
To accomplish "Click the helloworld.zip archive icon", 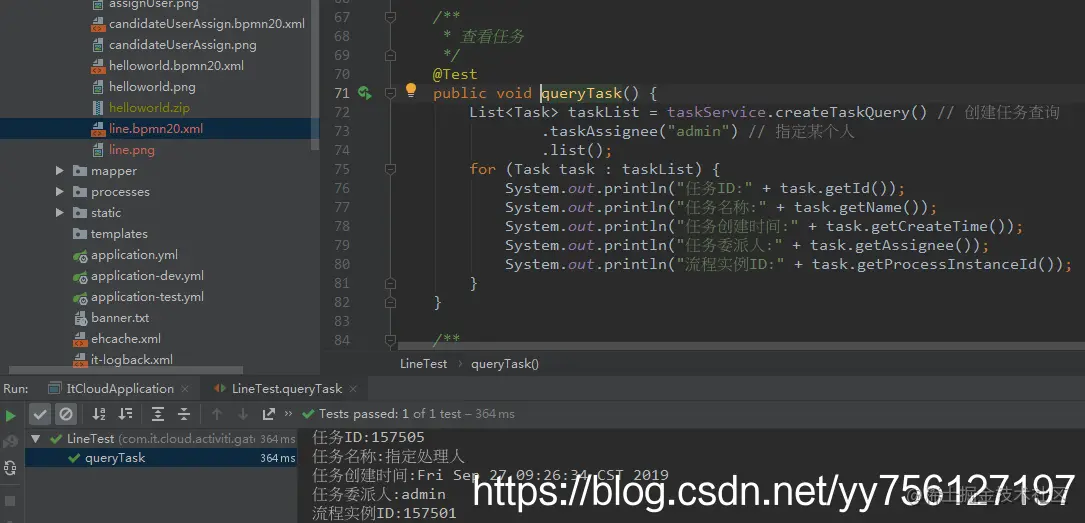I will [x=98, y=108].
